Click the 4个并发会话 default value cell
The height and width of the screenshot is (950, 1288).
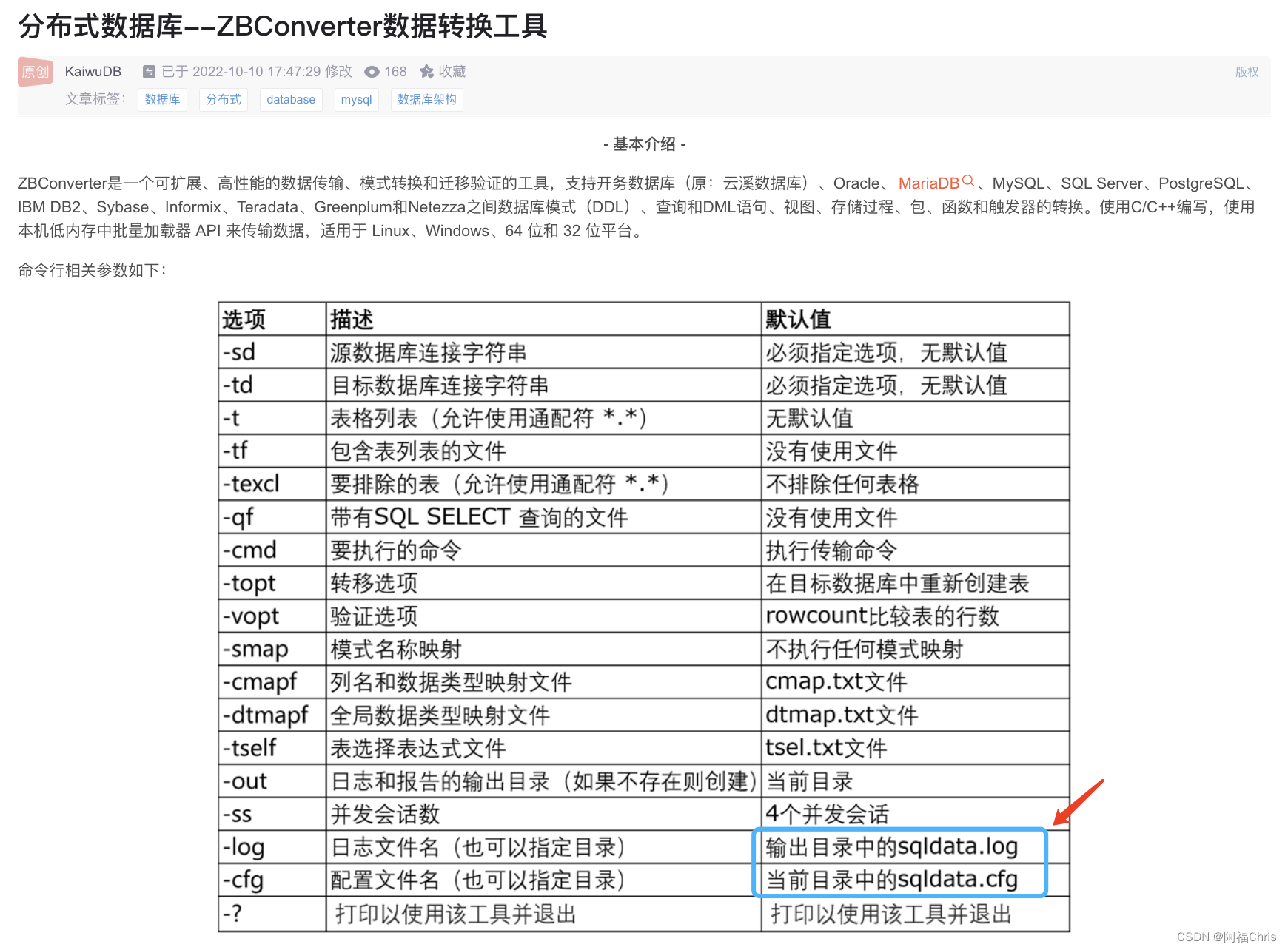click(x=916, y=814)
